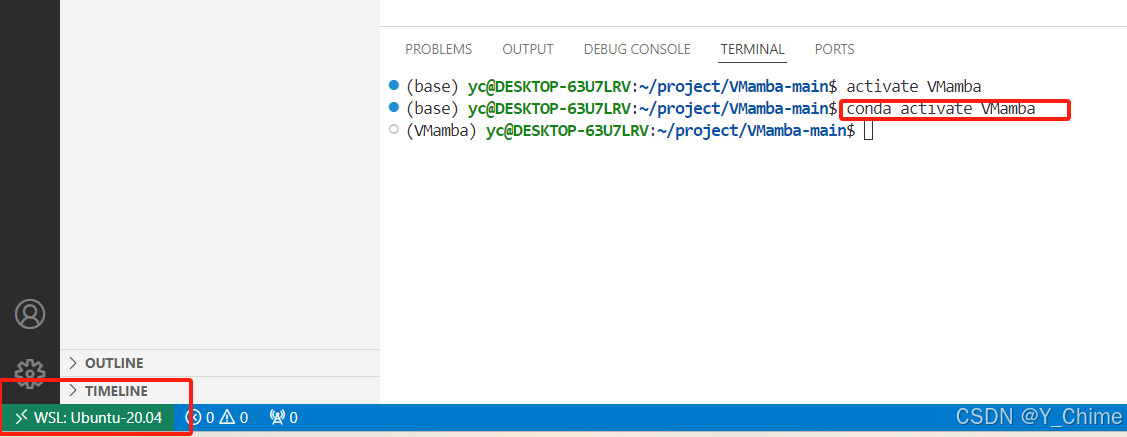The height and width of the screenshot is (437, 1127).
Task: Switch to the OUTPUT tab
Action: click(x=528, y=50)
